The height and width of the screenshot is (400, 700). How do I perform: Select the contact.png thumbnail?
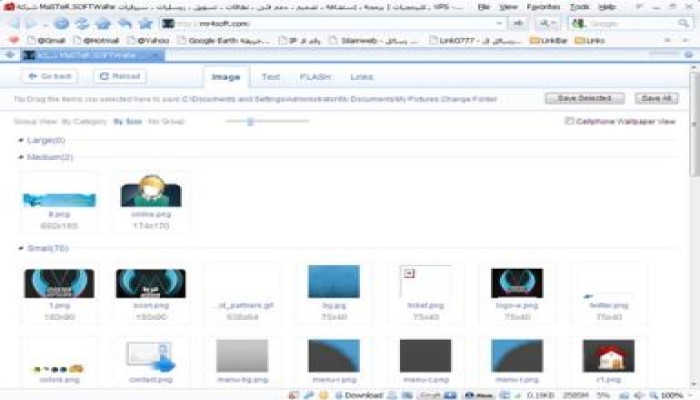tap(151, 356)
